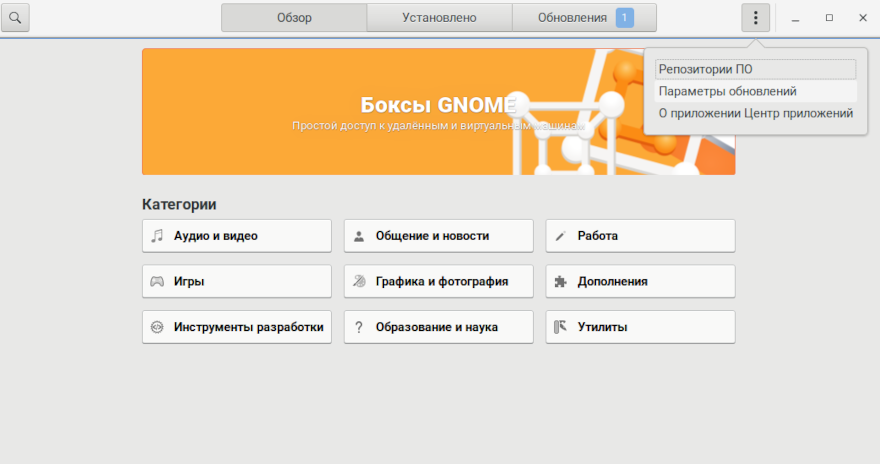Maximize the application window
880x464 pixels.
coord(829,18)
